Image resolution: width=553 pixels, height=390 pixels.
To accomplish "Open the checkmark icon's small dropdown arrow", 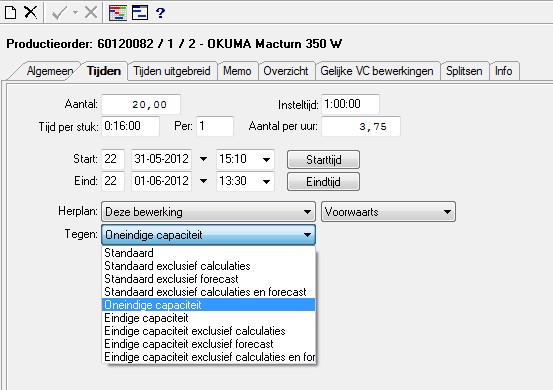I will [75, 13].
